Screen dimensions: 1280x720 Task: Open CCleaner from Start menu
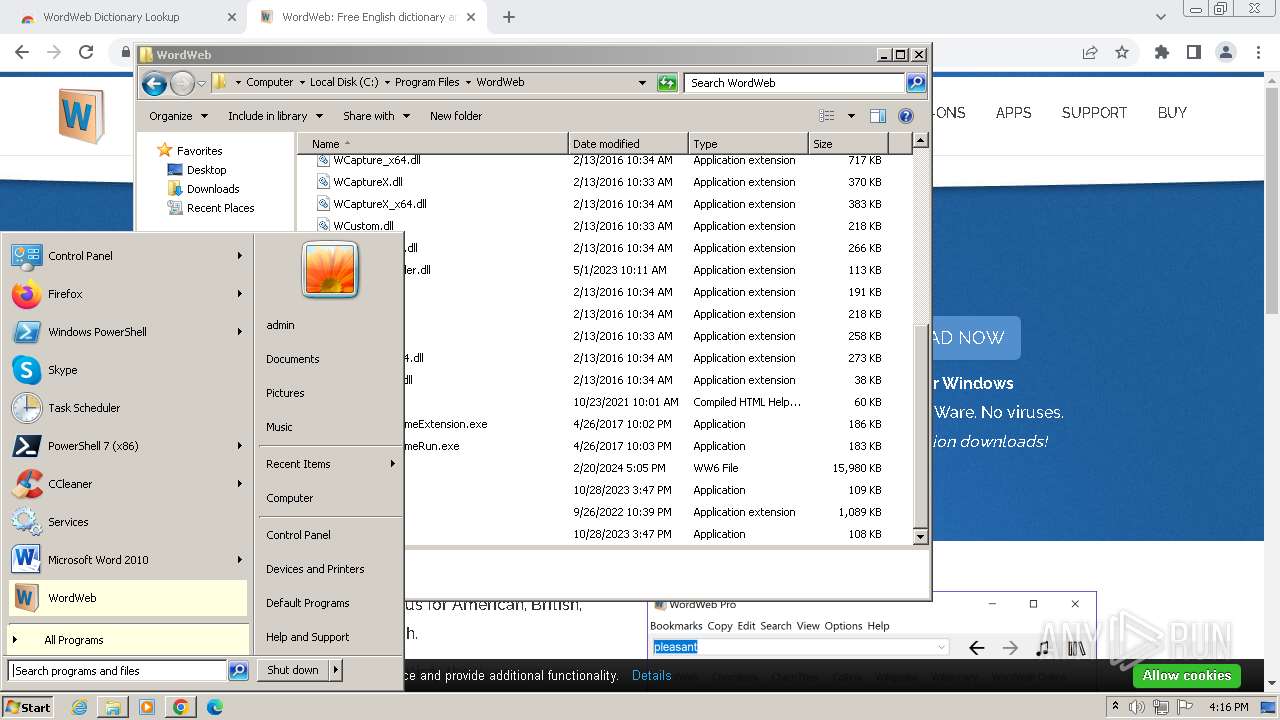point(128,484)
